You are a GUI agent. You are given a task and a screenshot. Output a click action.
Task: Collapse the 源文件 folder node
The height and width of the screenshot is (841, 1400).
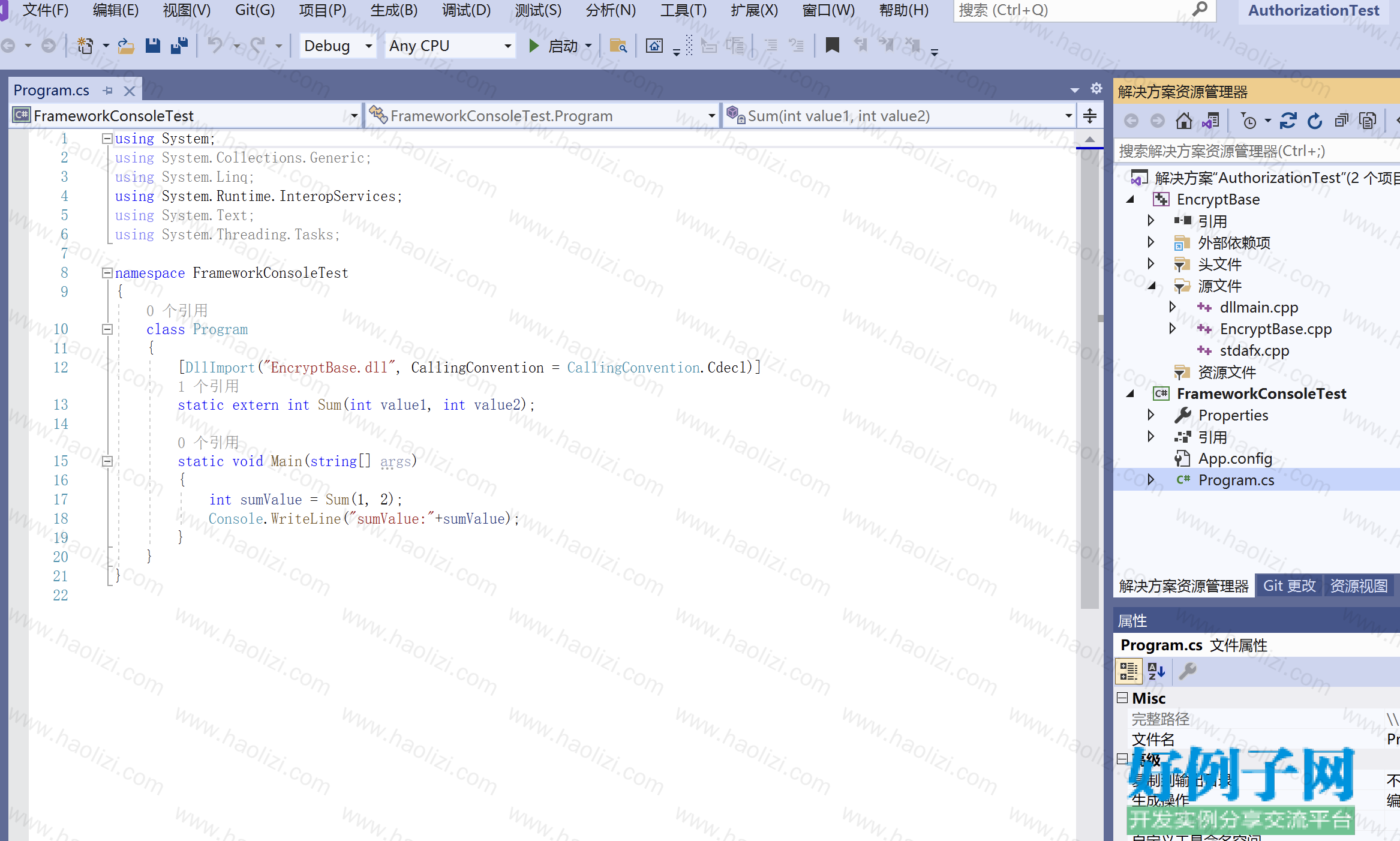(x=1152, y=286)
